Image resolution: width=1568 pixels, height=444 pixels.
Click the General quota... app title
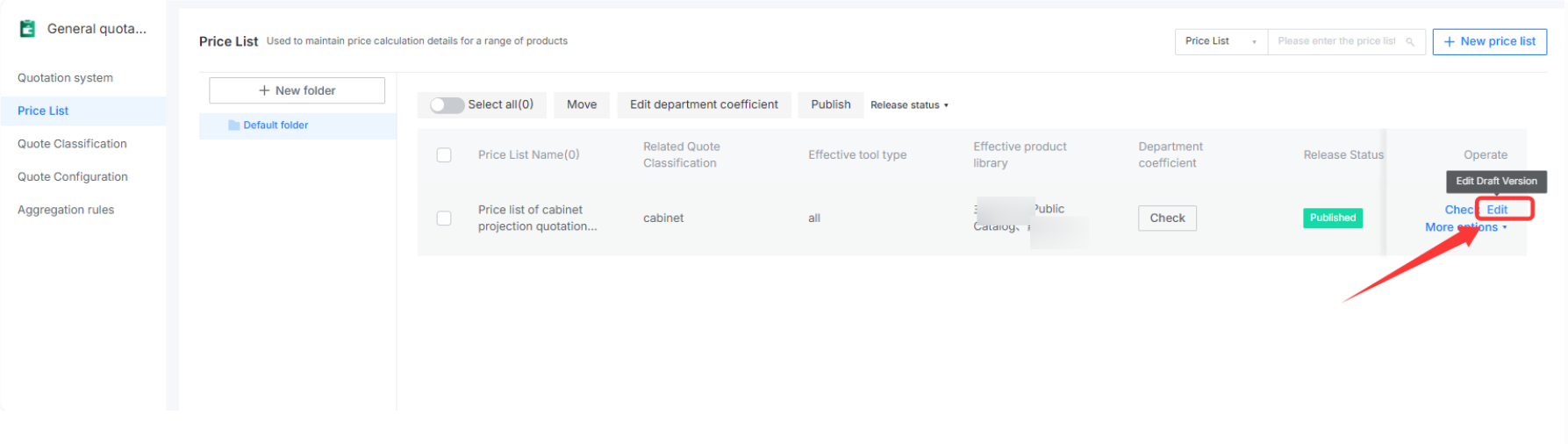click(97, 29)
